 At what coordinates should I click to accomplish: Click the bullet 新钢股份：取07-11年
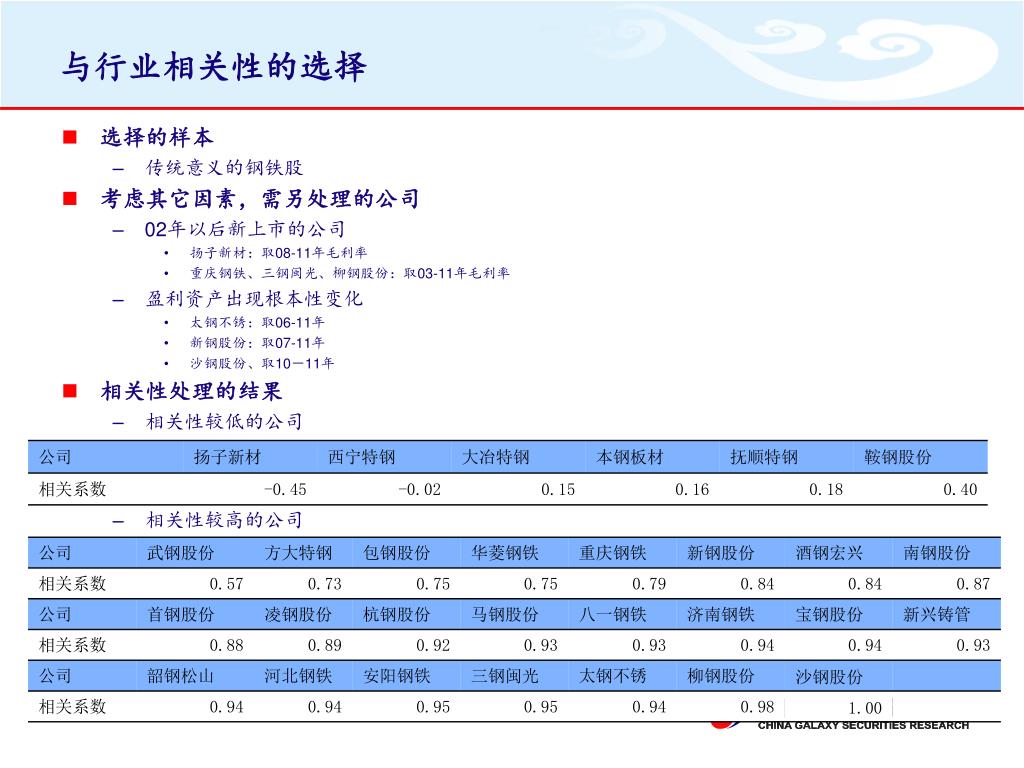(x=257, y=342)
